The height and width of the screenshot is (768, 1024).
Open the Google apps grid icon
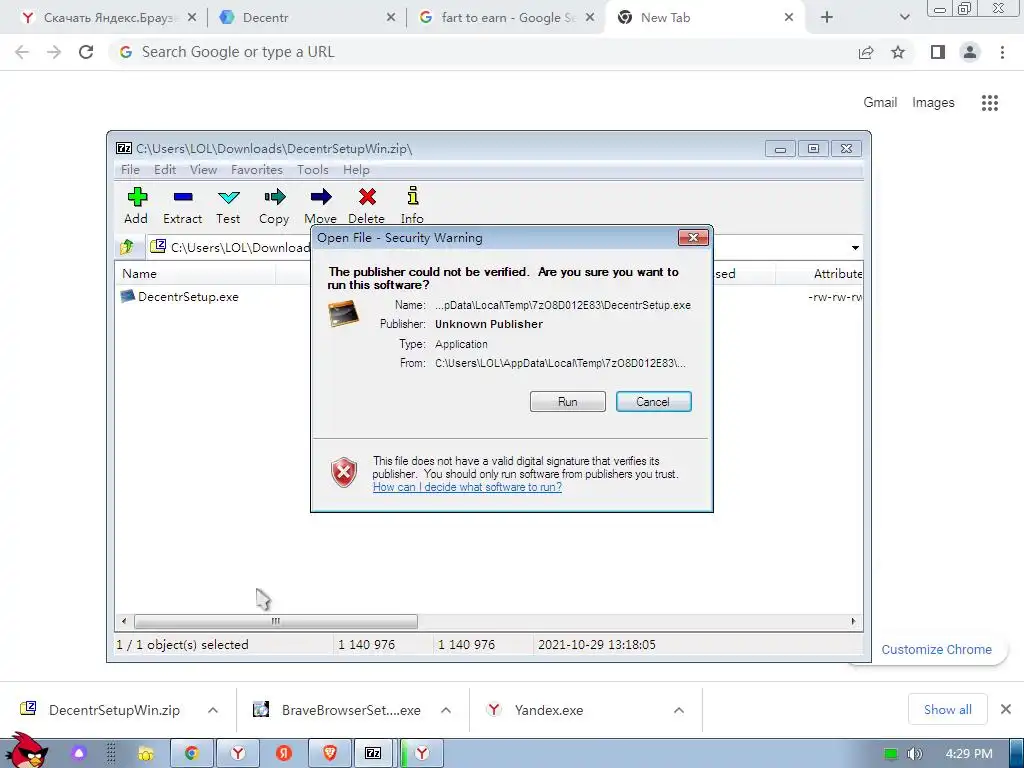(x=990, y=103)
